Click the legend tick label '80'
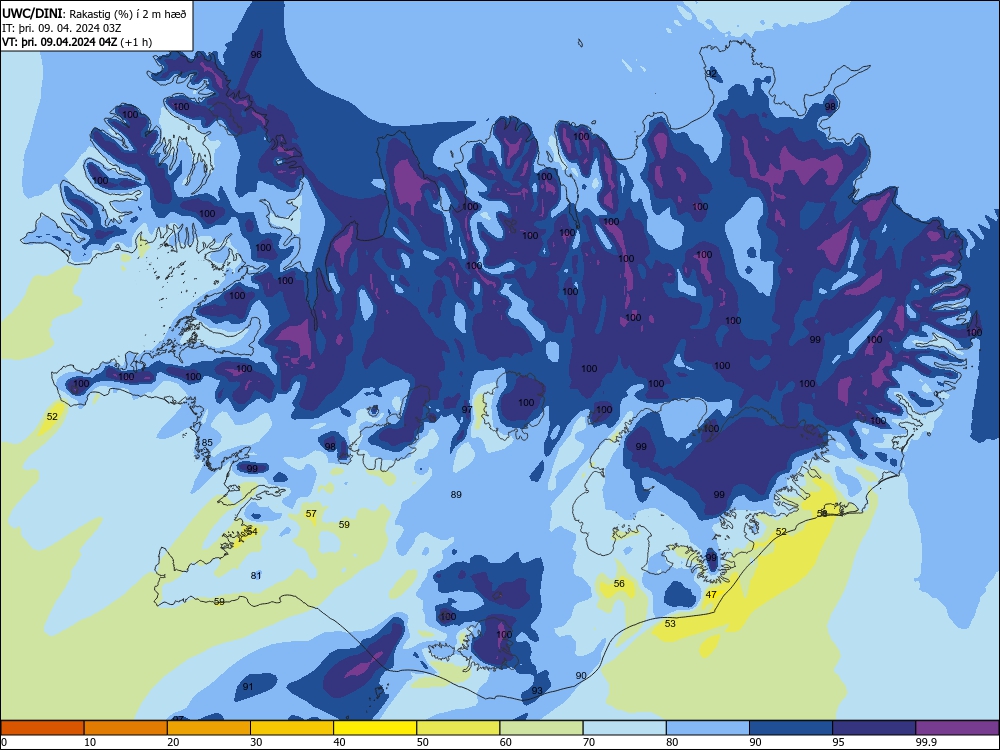Screen dimensions: 1000x750 672,742
